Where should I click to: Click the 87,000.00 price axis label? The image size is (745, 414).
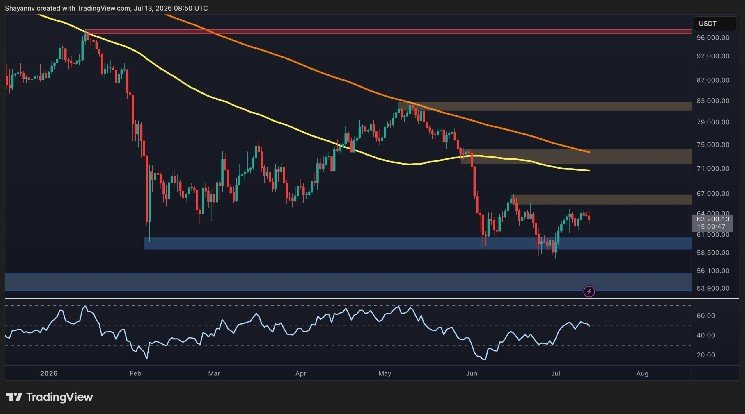(x=713, y=80)
